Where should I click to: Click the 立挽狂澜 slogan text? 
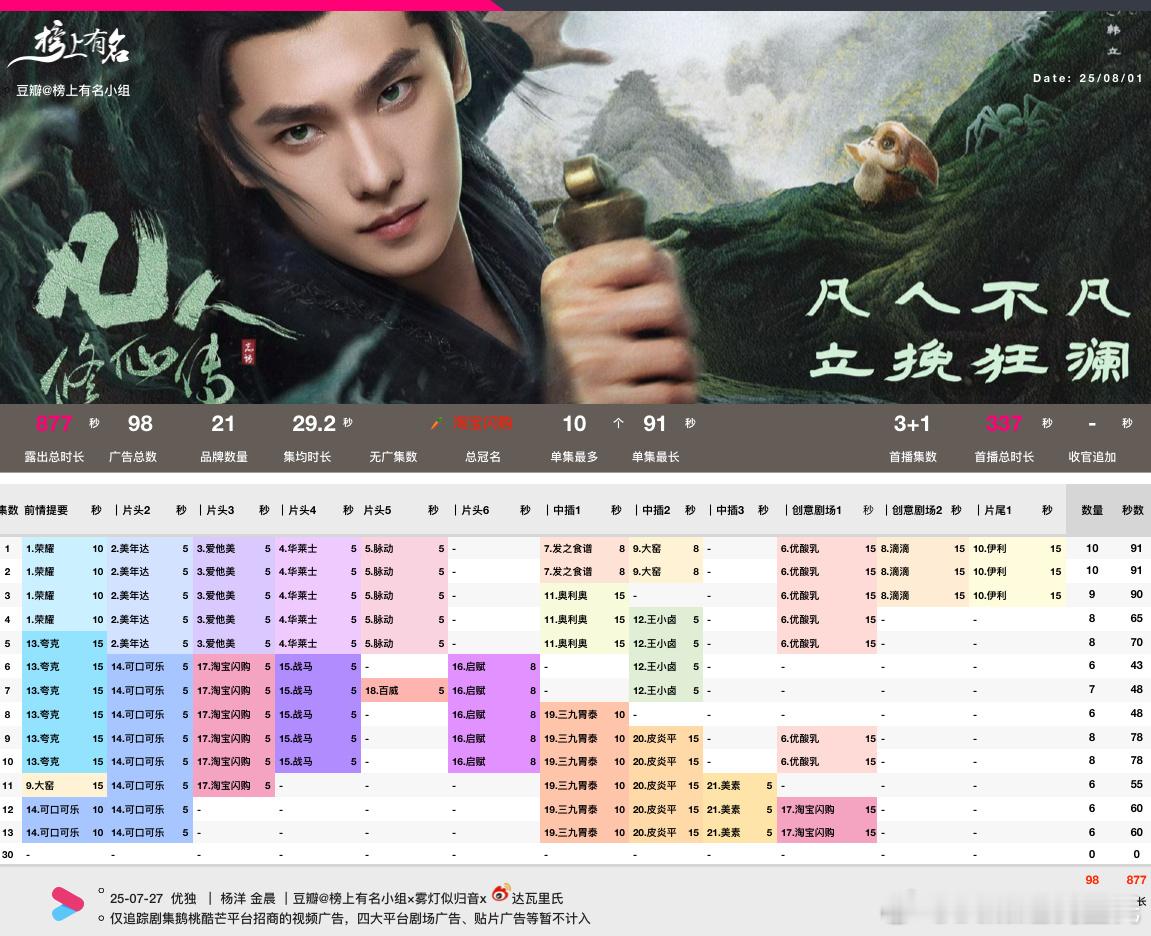pyautogui.click(x=969, y=361)
